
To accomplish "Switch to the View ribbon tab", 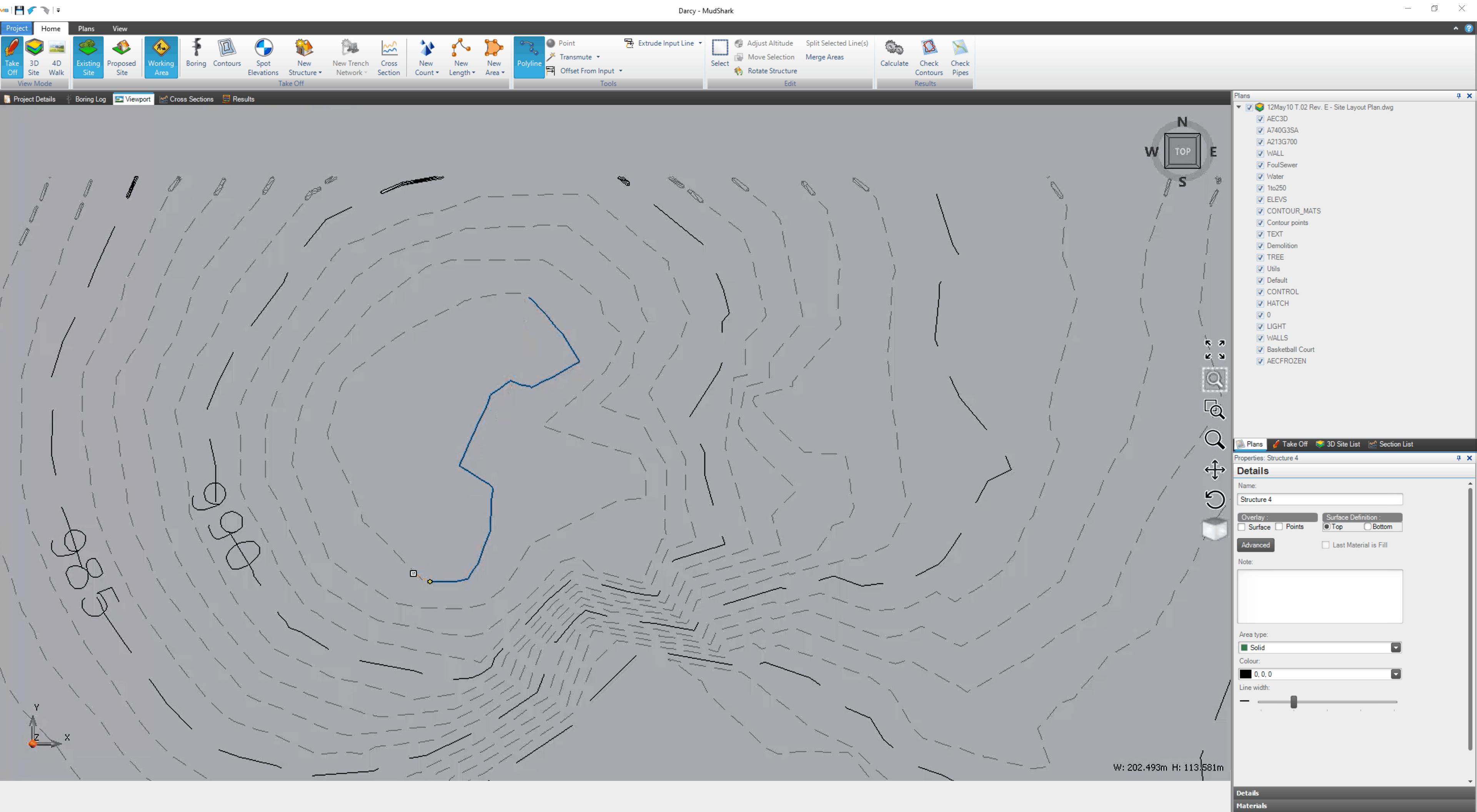I will pyautogui.click(x=120, y=28).
